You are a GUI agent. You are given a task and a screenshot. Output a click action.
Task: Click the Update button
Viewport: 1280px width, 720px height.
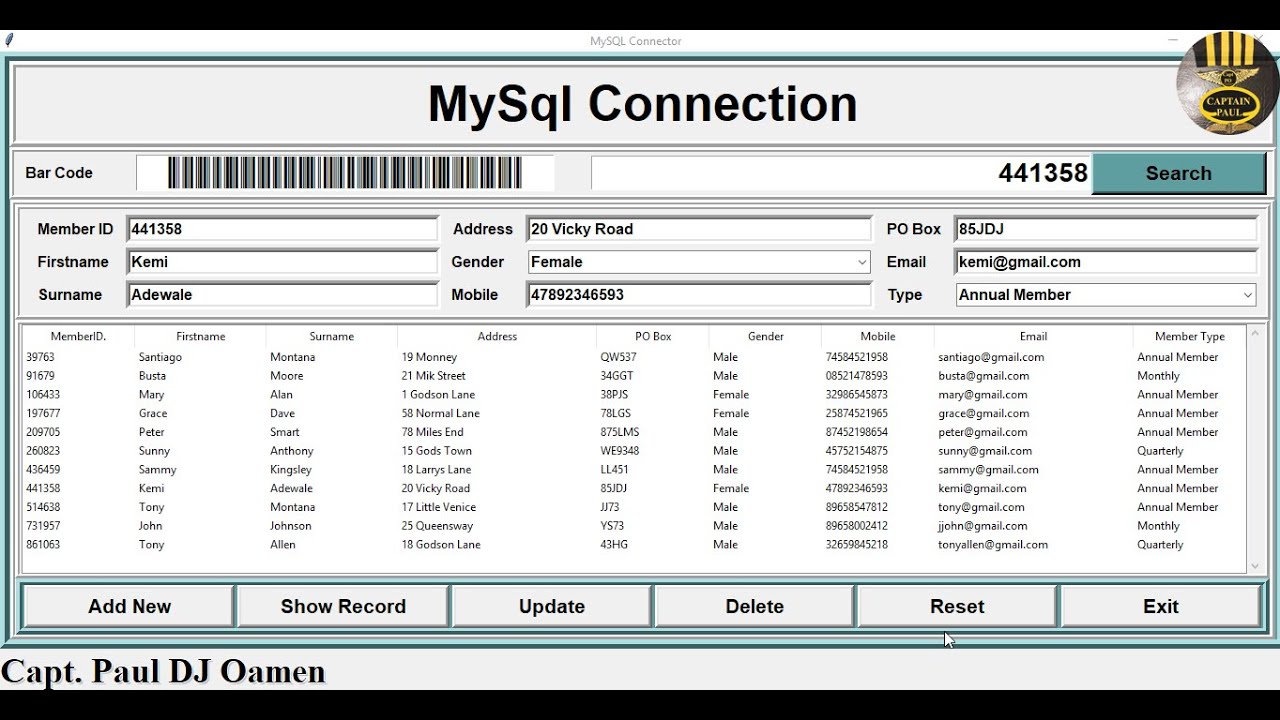[552, 606]
